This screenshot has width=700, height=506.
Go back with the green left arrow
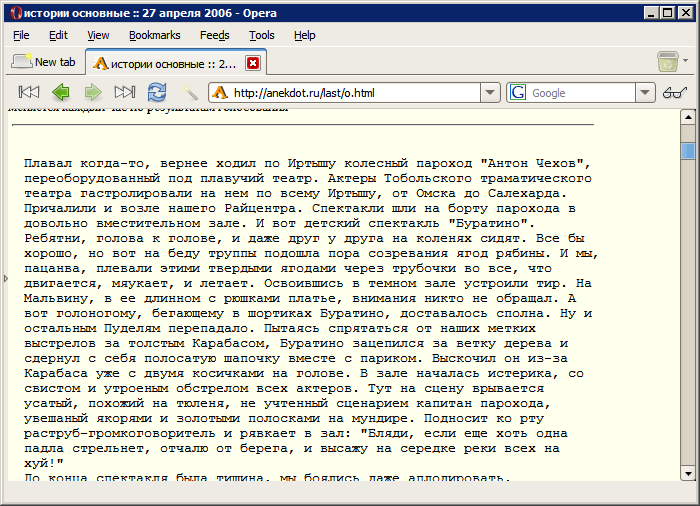coord(61,92)
